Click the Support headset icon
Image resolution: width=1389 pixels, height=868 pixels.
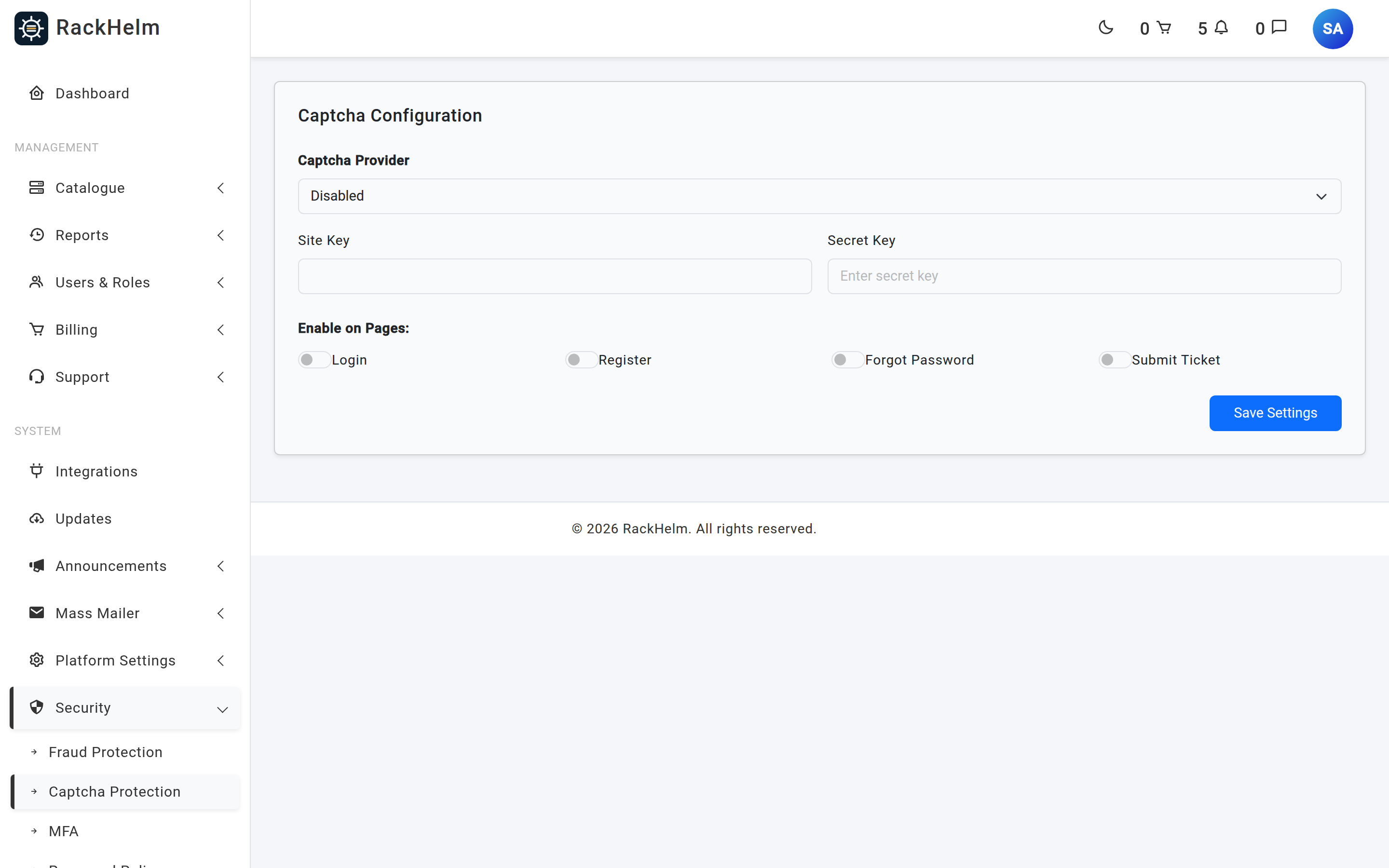37,377
